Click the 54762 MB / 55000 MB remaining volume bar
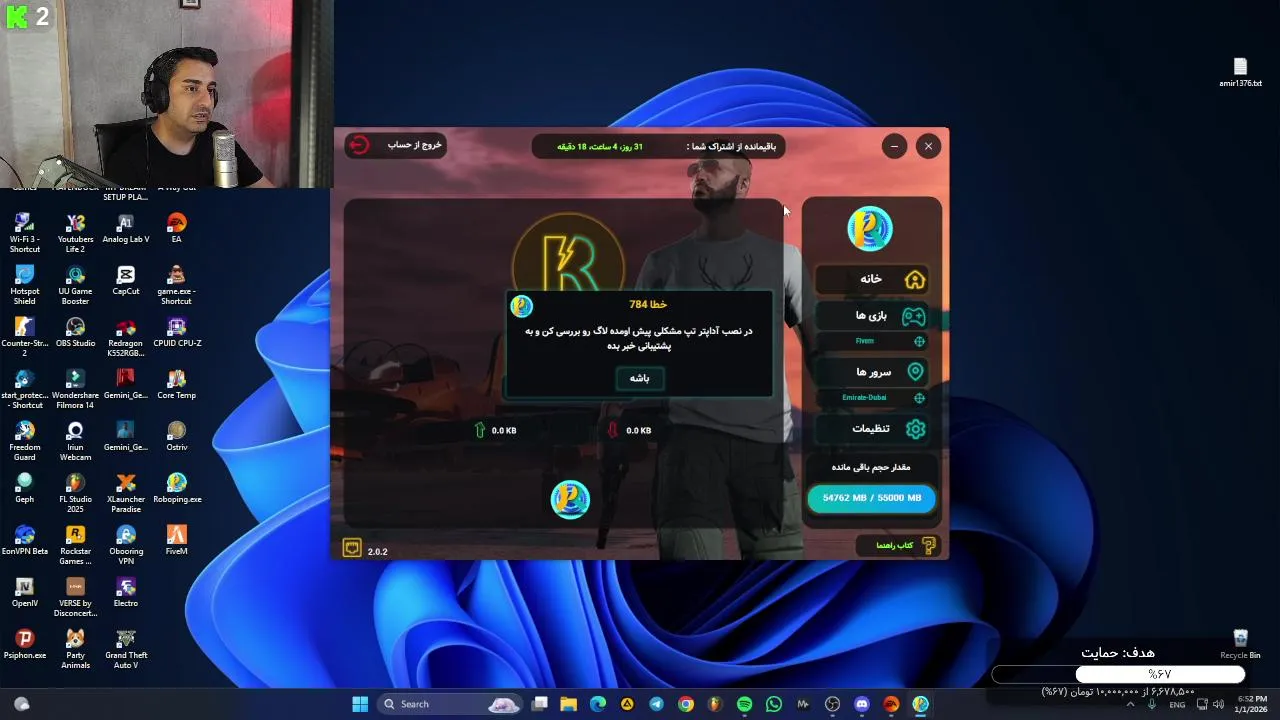This screenshot has width=1280, height=720. click(x=871, y=498)
